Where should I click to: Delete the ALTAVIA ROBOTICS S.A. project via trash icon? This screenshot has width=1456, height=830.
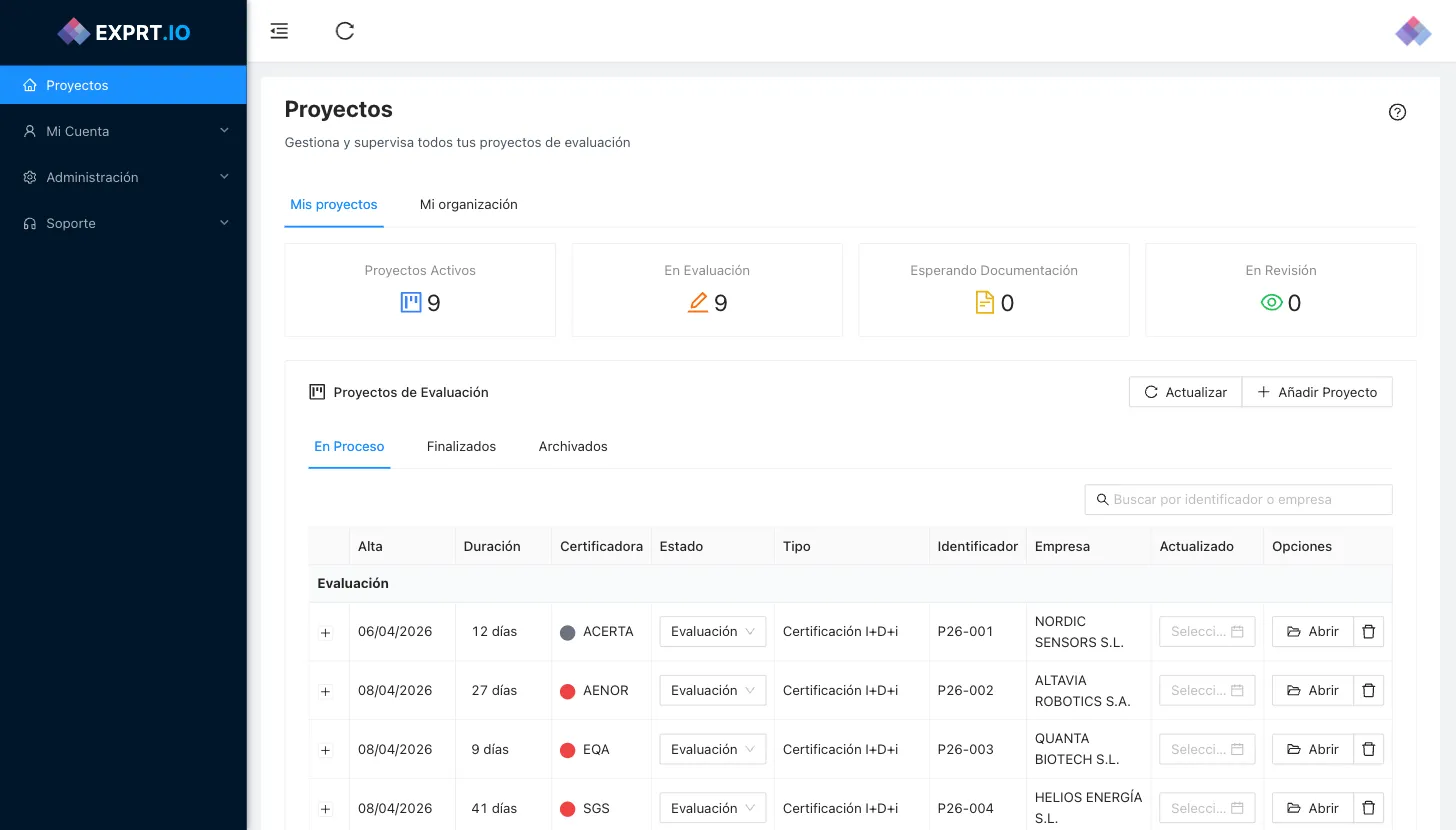pyautogui.click(x=1369, y=691)
